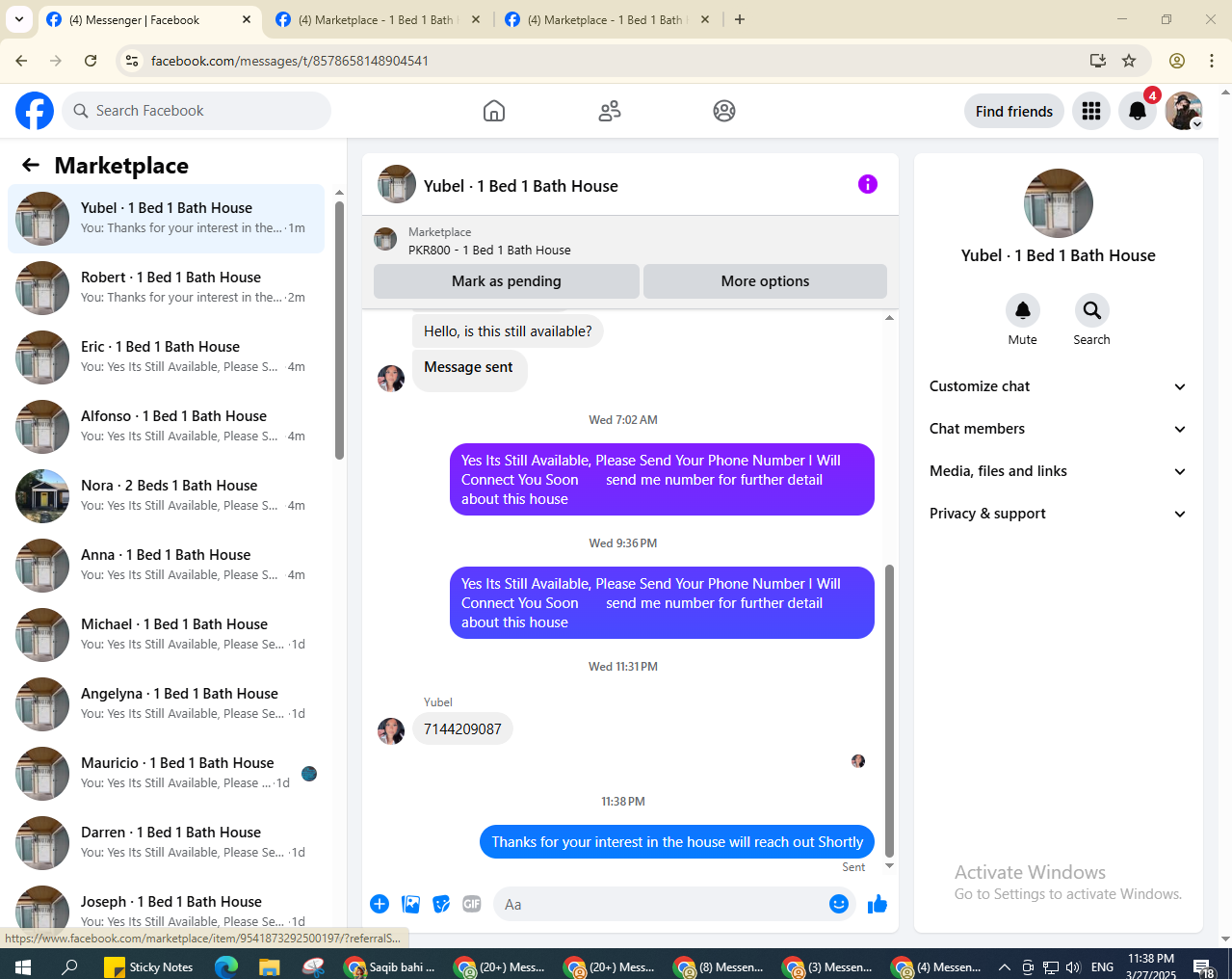Screen dimensions: 1232x979
Task: Open Darren 1 Bed 1 Bath House chat
Action: [166, 843]
